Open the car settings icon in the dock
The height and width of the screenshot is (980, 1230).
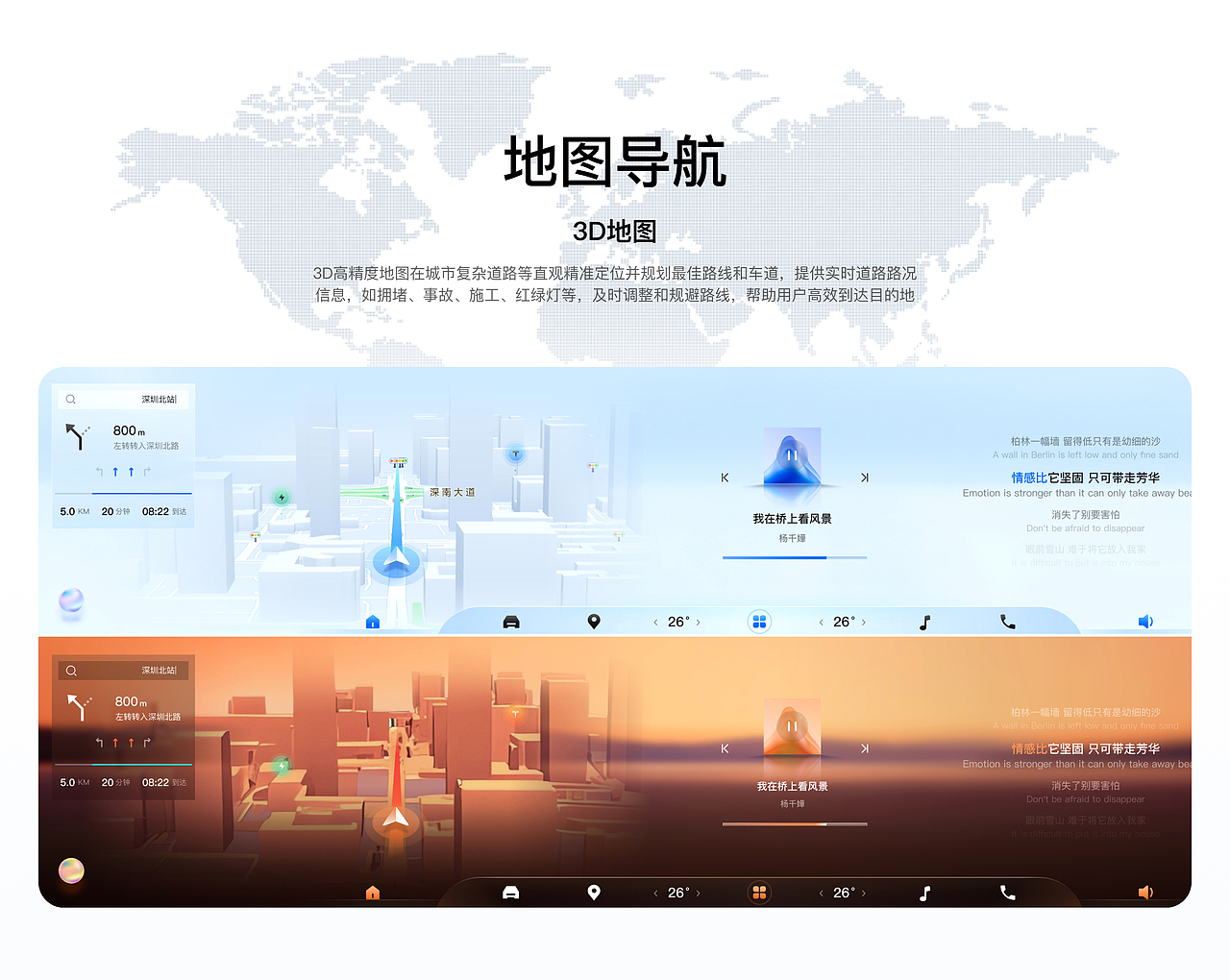[x=510, y=622]
